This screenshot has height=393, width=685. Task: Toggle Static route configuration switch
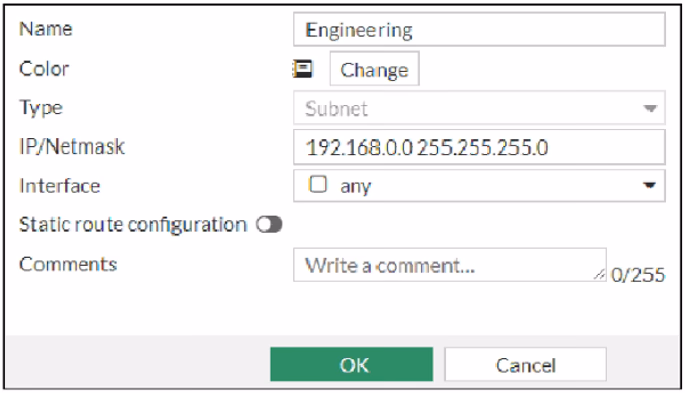coord(269,224)
